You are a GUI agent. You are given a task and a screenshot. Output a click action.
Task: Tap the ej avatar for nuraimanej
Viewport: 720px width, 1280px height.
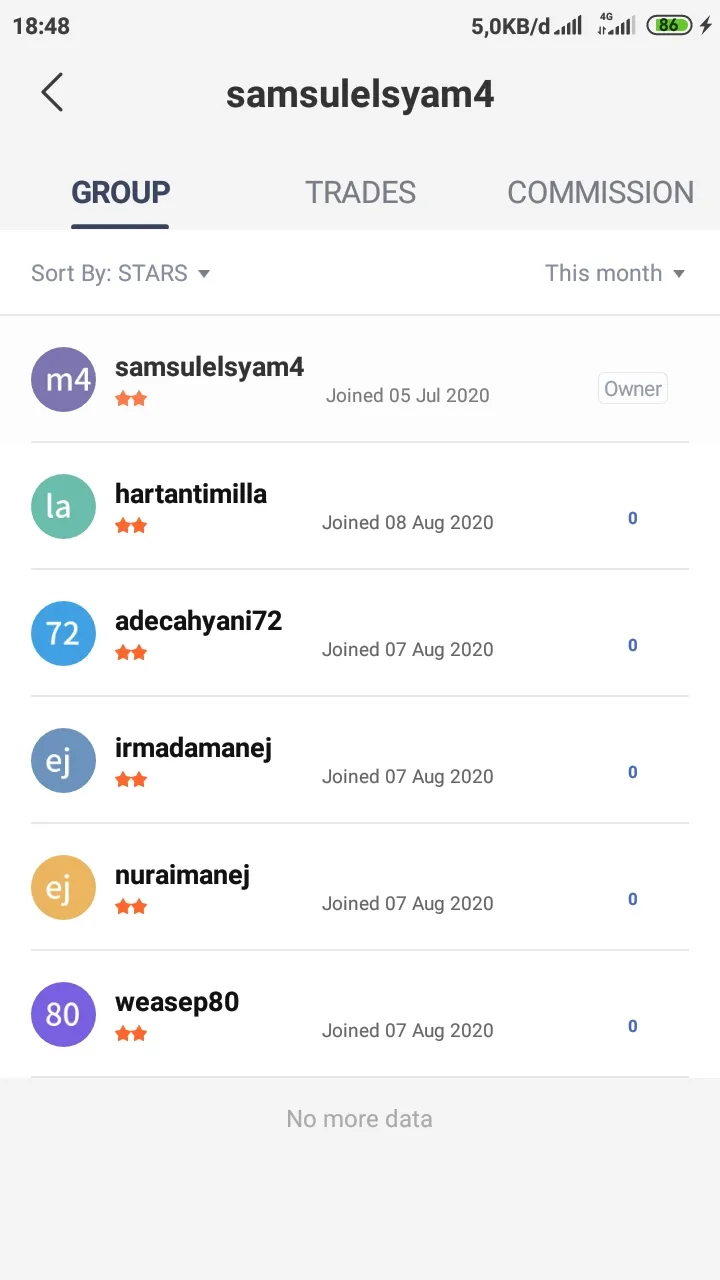click(x=63, y=887)
